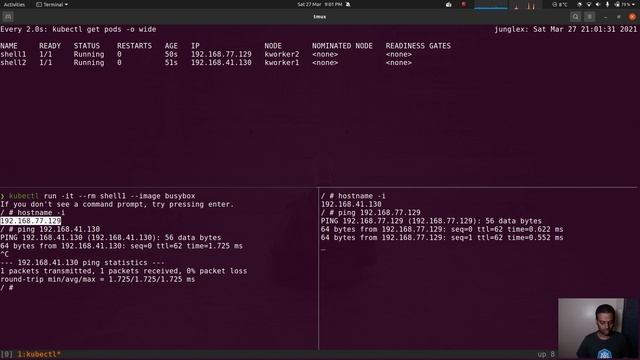Click the right pane cursor line

pyautogui.click(x=323, y=249)
